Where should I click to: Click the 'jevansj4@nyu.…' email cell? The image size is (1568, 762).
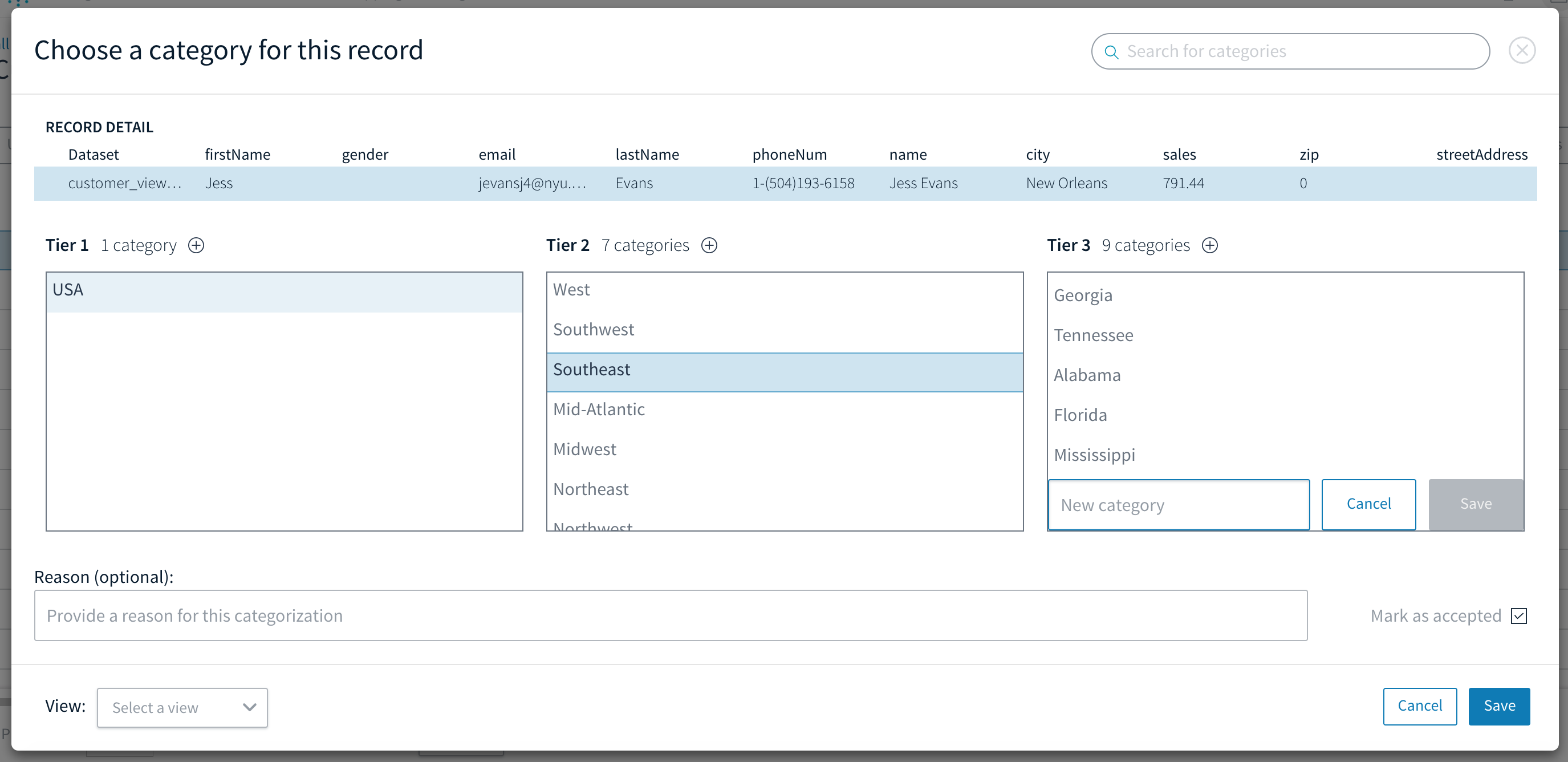[x=533, y=183]
